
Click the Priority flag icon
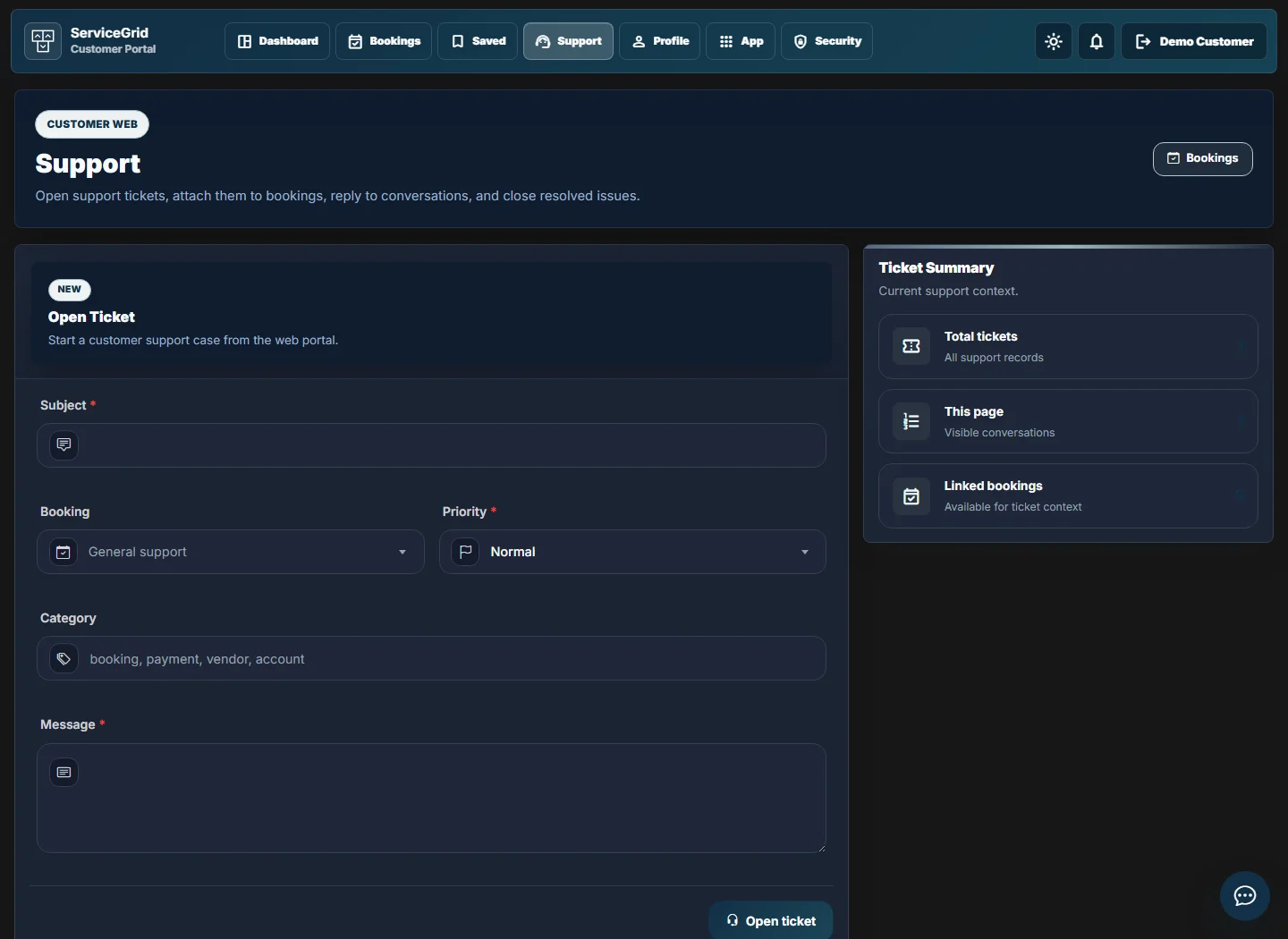tap(465, 552)
